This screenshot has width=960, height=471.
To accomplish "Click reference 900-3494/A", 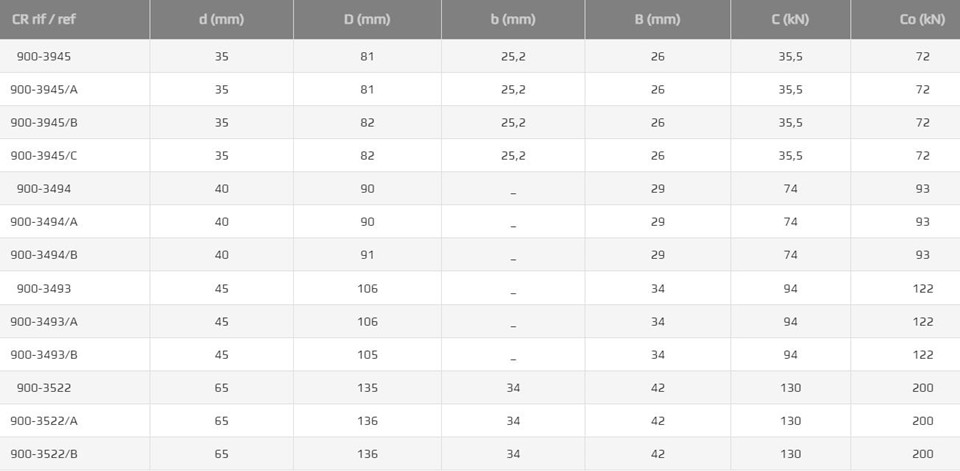I will click(43, 222).
